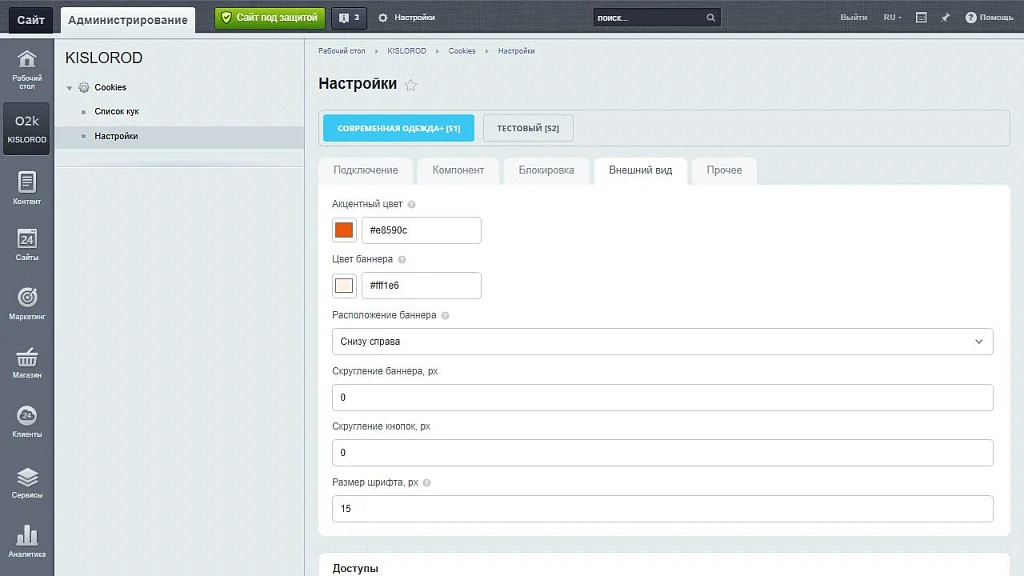The image size is (1024, 576).
Task: Select the Современная одежда+ [S1] site
Action: point(398,128)
